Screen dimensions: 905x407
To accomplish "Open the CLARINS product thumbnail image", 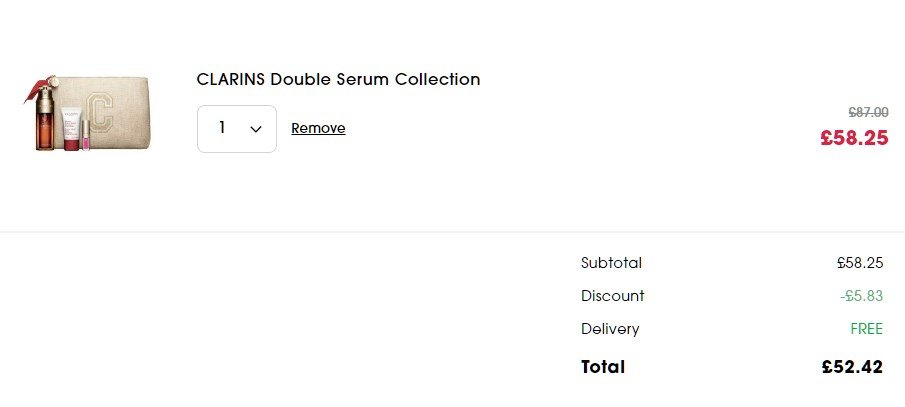I will 84,113.
